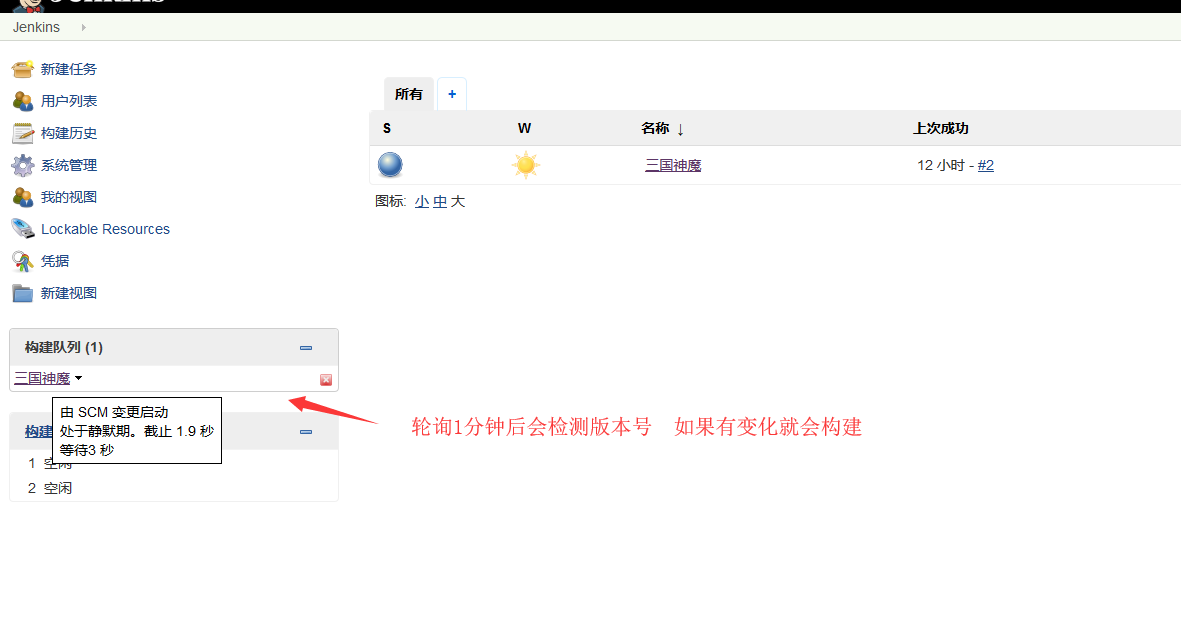
Task: Click the 系统管理 gear icon
Action: (22, 165)
